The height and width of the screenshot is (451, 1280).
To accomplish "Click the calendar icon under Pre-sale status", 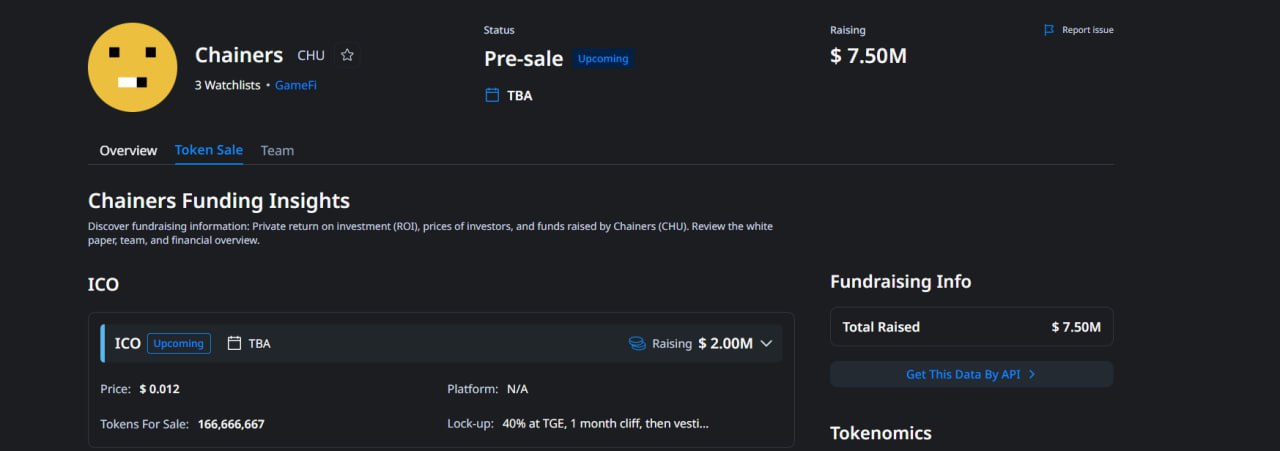I will pos(492,95).
